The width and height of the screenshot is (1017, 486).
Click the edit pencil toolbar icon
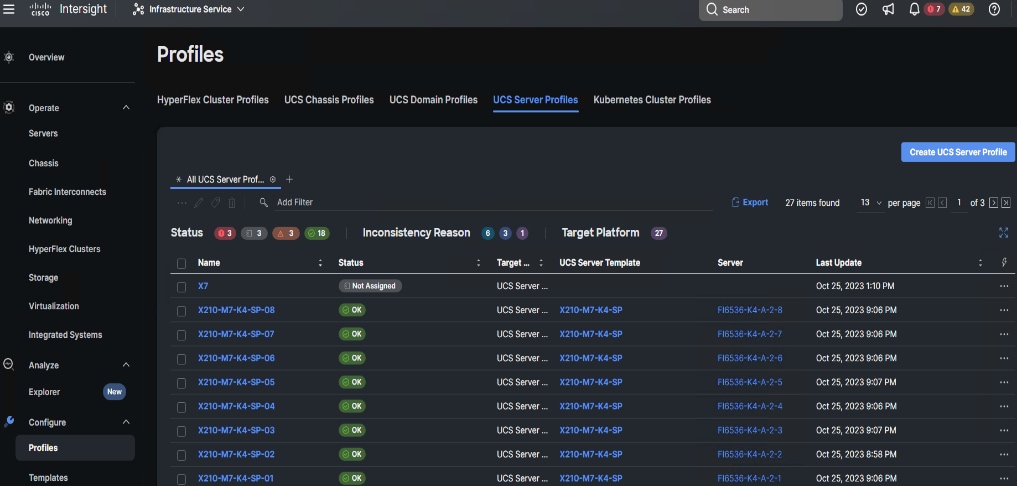click(x=198, y=202)
